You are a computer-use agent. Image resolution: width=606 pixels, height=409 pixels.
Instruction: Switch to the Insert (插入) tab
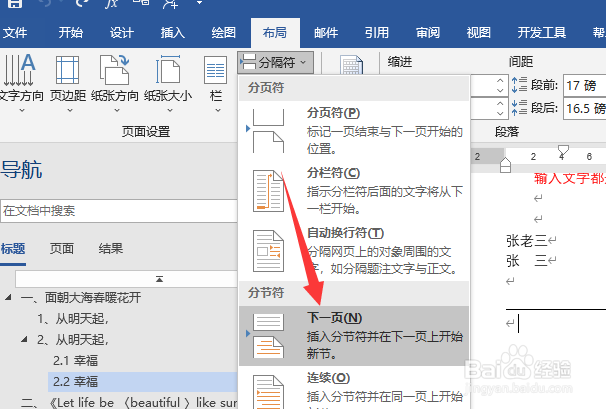(173, 33)
